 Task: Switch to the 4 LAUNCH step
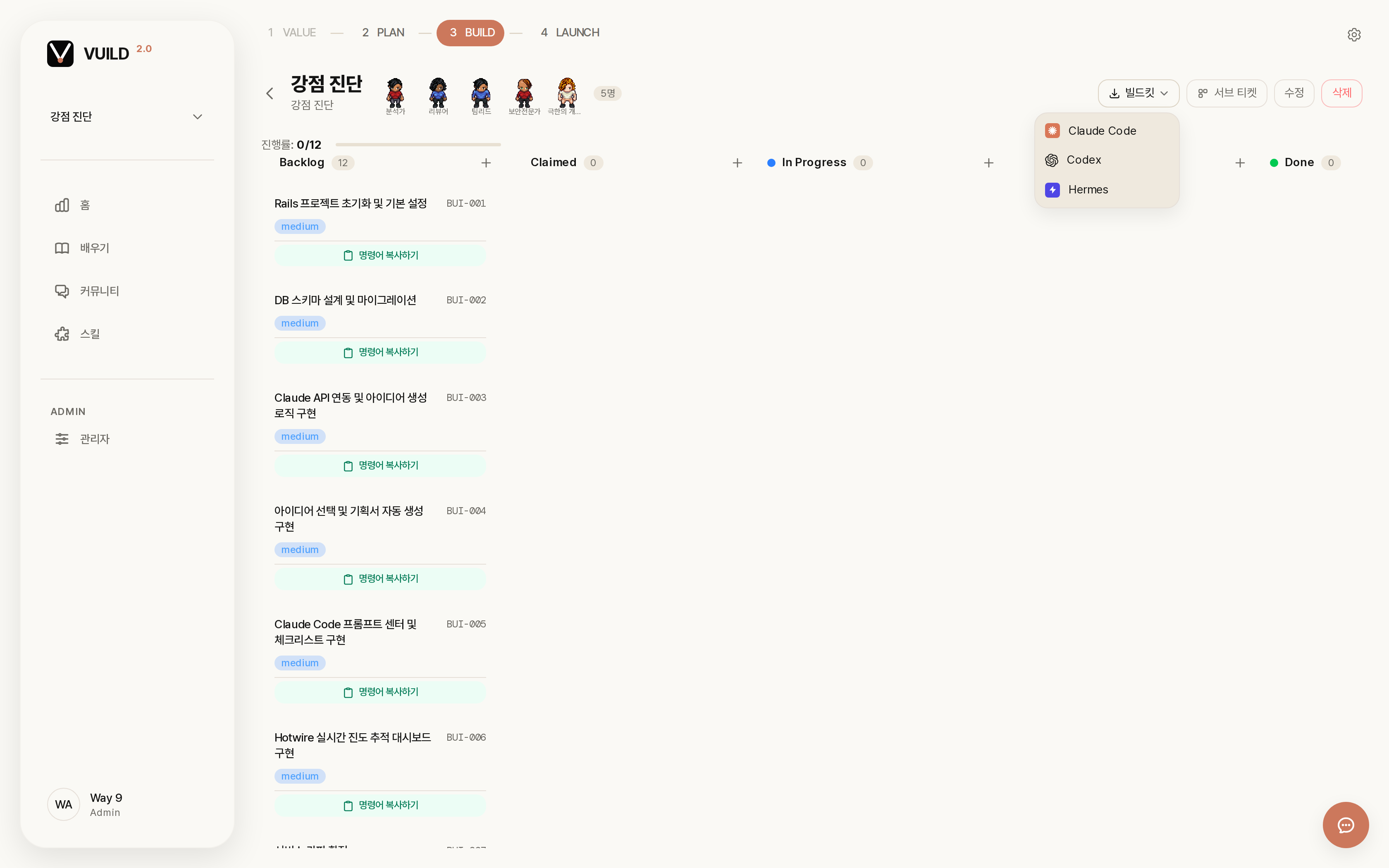[x=570, y=33]
